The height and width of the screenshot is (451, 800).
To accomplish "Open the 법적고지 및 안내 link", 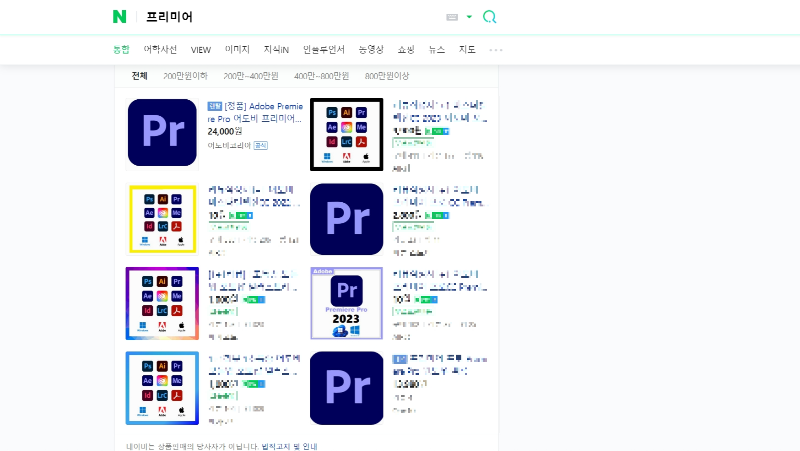I will tap(289, 446).
